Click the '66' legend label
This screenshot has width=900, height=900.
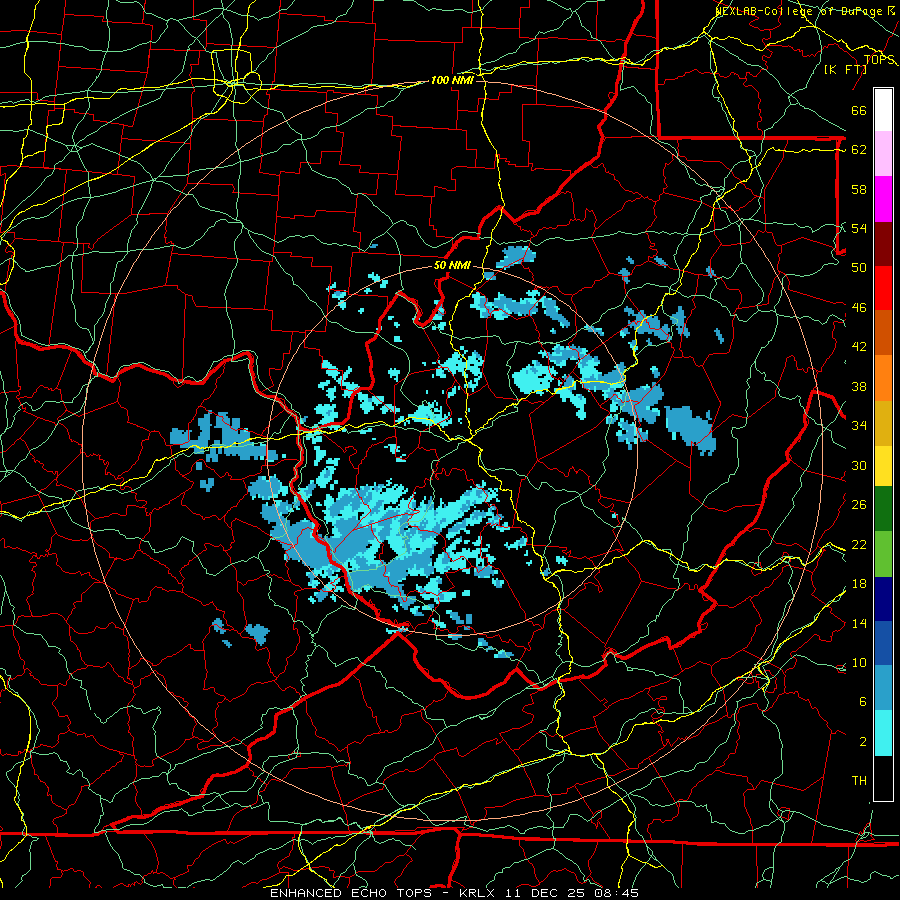click(x=859, y=110)
